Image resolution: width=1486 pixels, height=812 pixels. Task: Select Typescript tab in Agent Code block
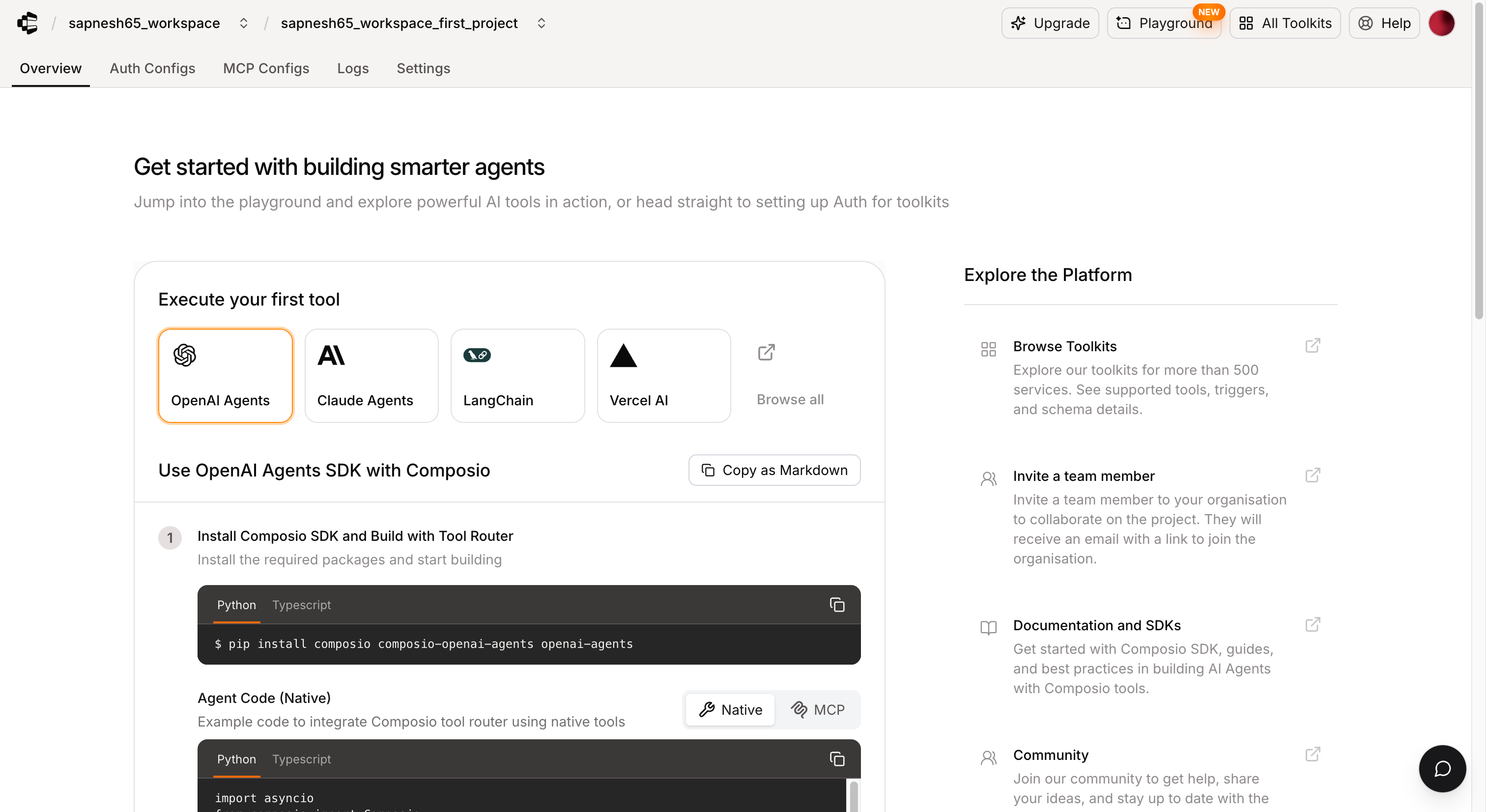(x=301, y=758)
